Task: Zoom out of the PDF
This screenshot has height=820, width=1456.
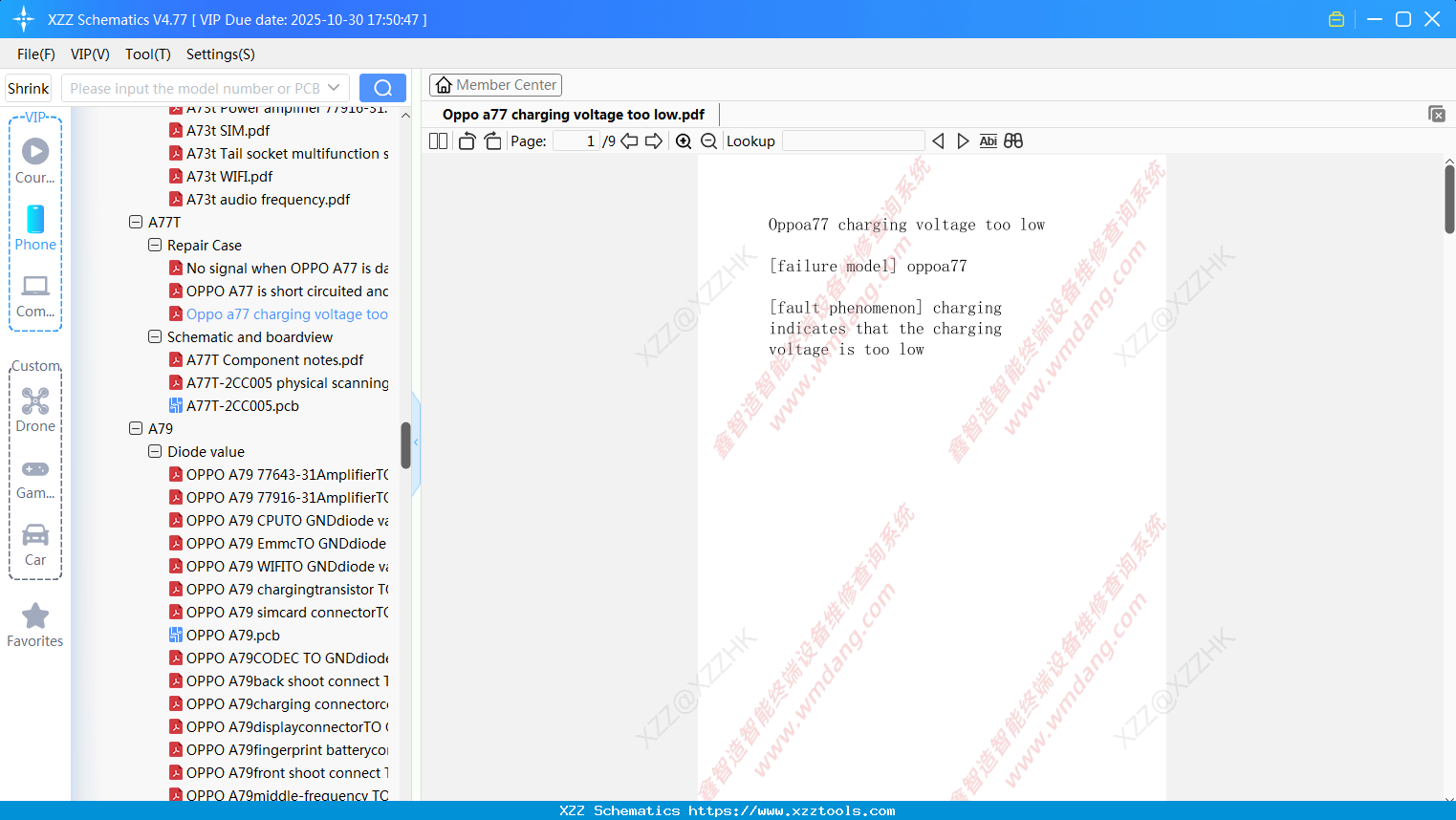Action: 708,141
